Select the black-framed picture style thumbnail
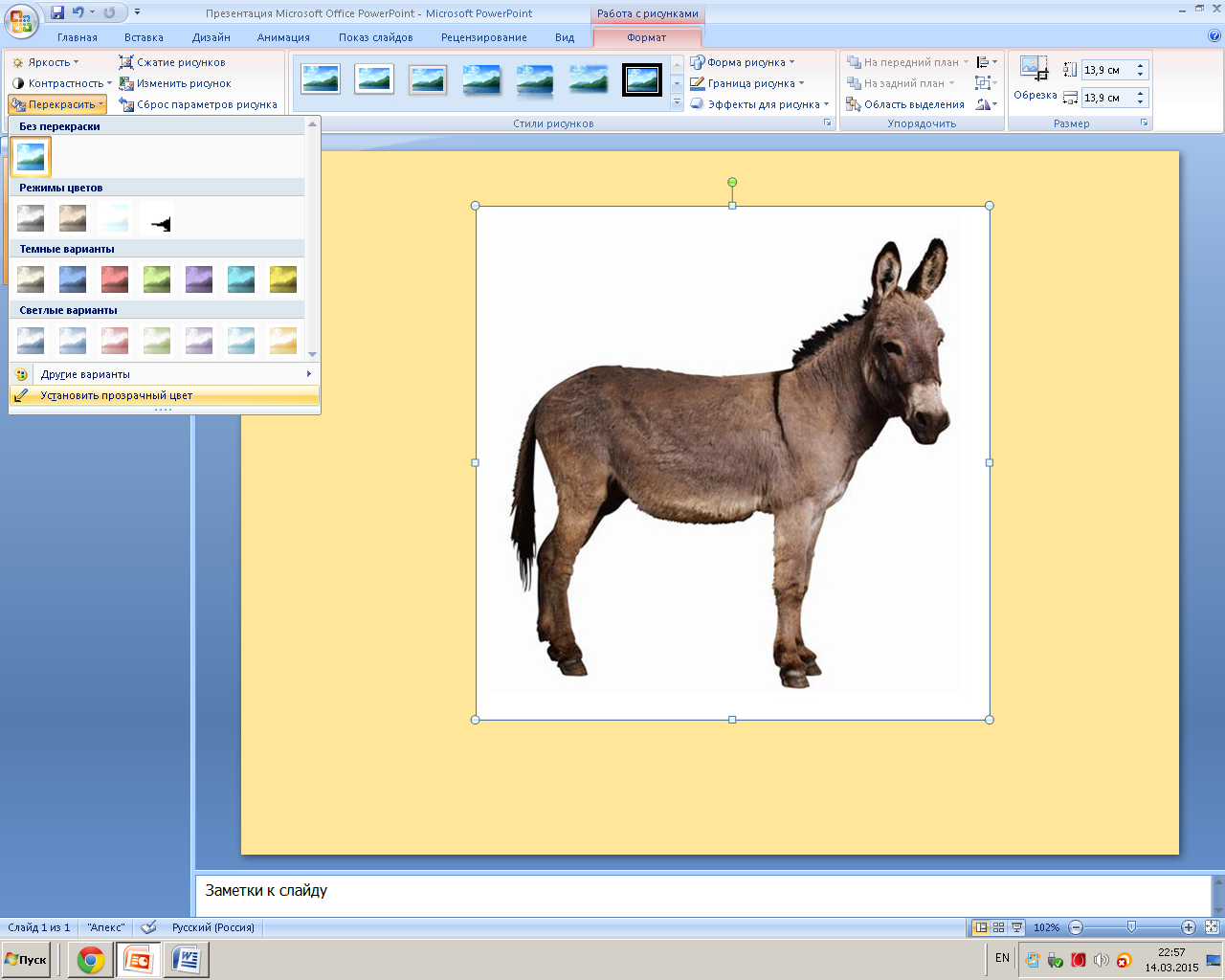Screen dimensions: 1225x980 pyautogui.click(x=642, y=79)
